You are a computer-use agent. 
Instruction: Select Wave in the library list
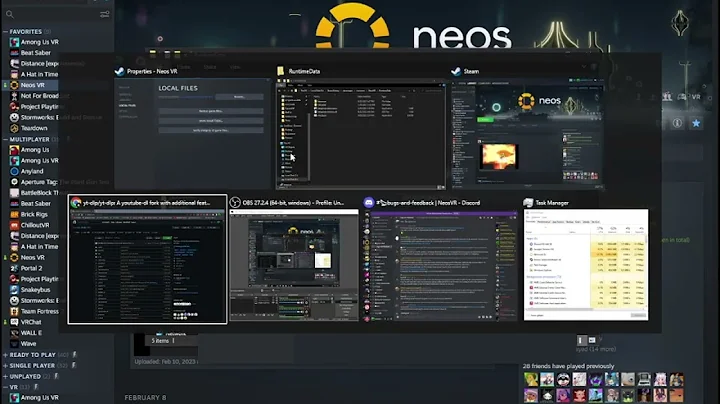(x=28, y=343)
